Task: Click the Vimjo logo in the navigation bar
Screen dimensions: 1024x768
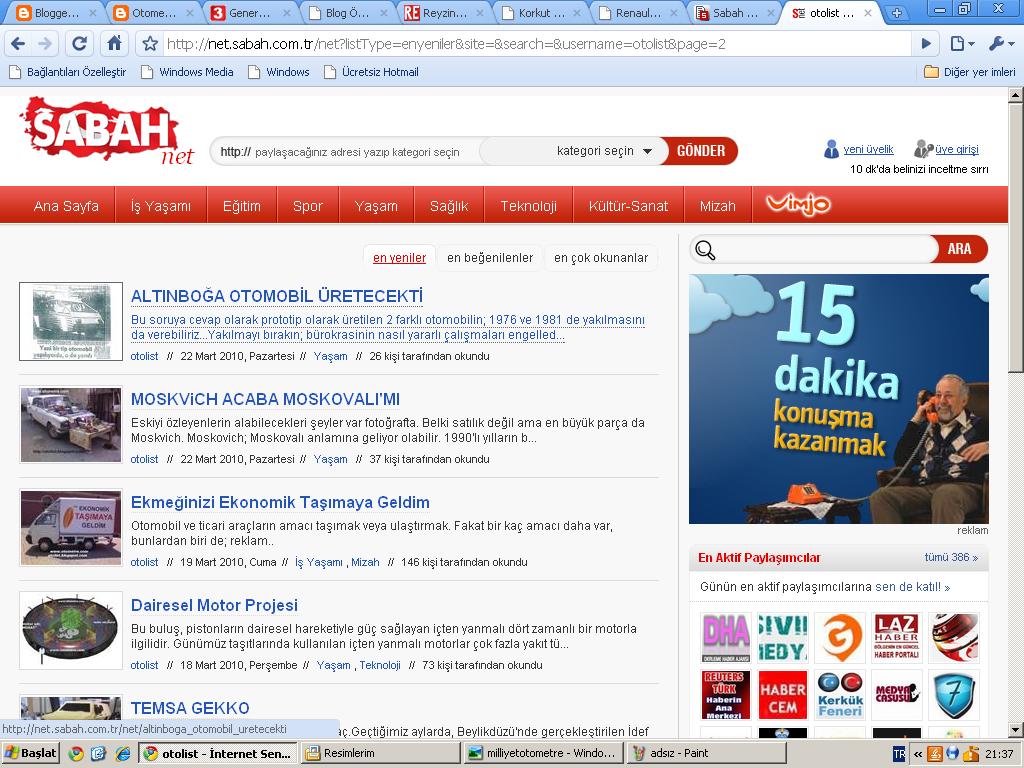Action: [x=798, y=204]
